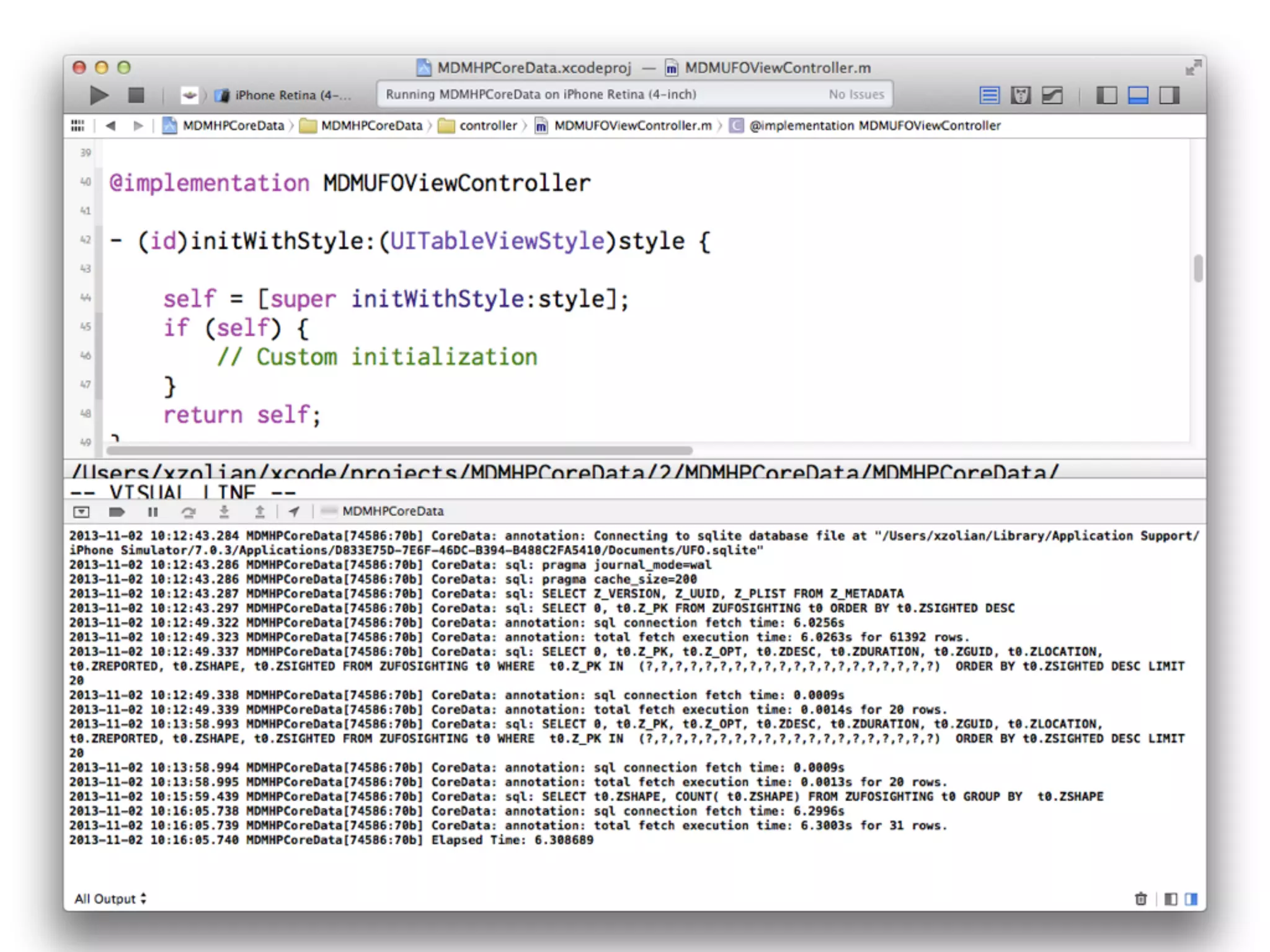This screenshot has width=1270, height=952.
Task: Open the MDMHPCoreData process menu in debug bar
Action: pos(383,511)
